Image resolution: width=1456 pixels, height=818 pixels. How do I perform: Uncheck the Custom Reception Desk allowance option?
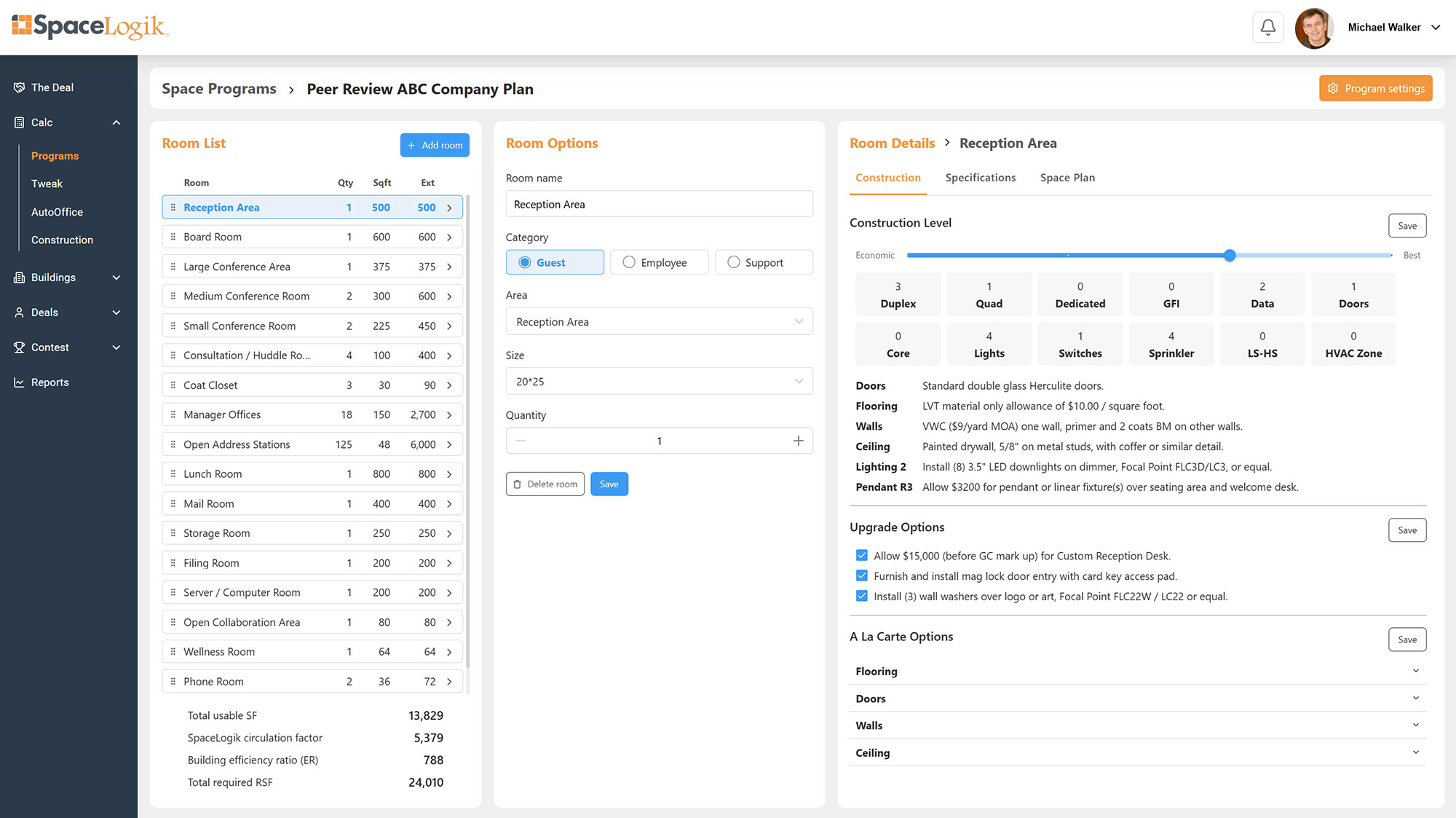[x=862, y=556]
